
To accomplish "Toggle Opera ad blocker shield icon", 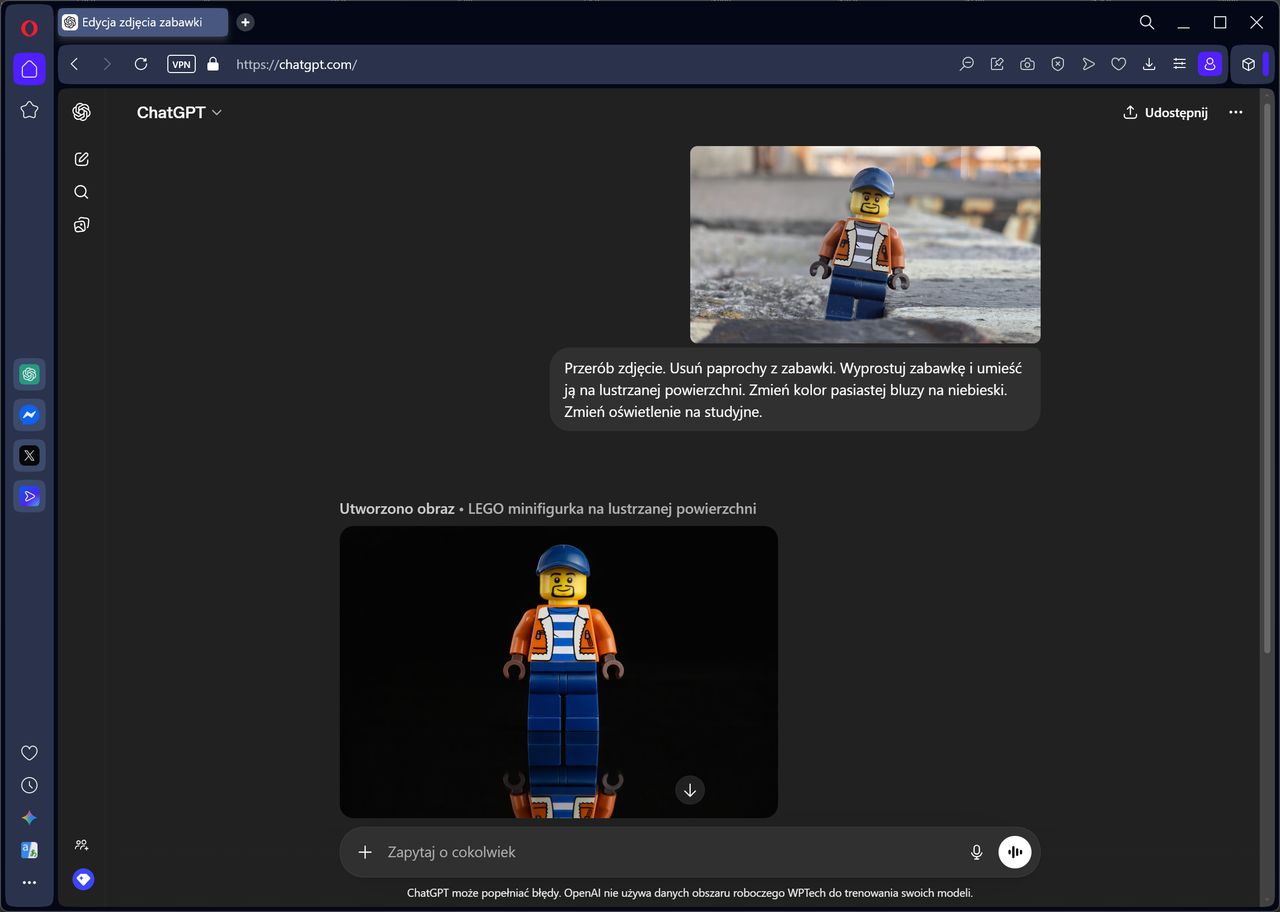I will 1057,64.
